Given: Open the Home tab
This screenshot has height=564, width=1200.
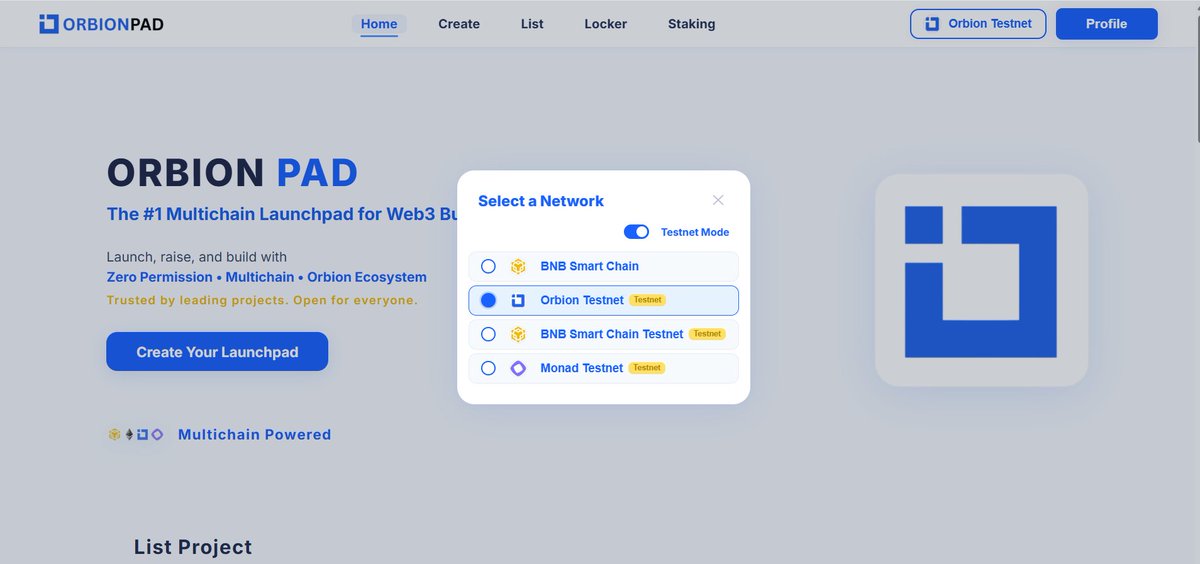Looking at the screenshot, I should click(x=379, y=24).
